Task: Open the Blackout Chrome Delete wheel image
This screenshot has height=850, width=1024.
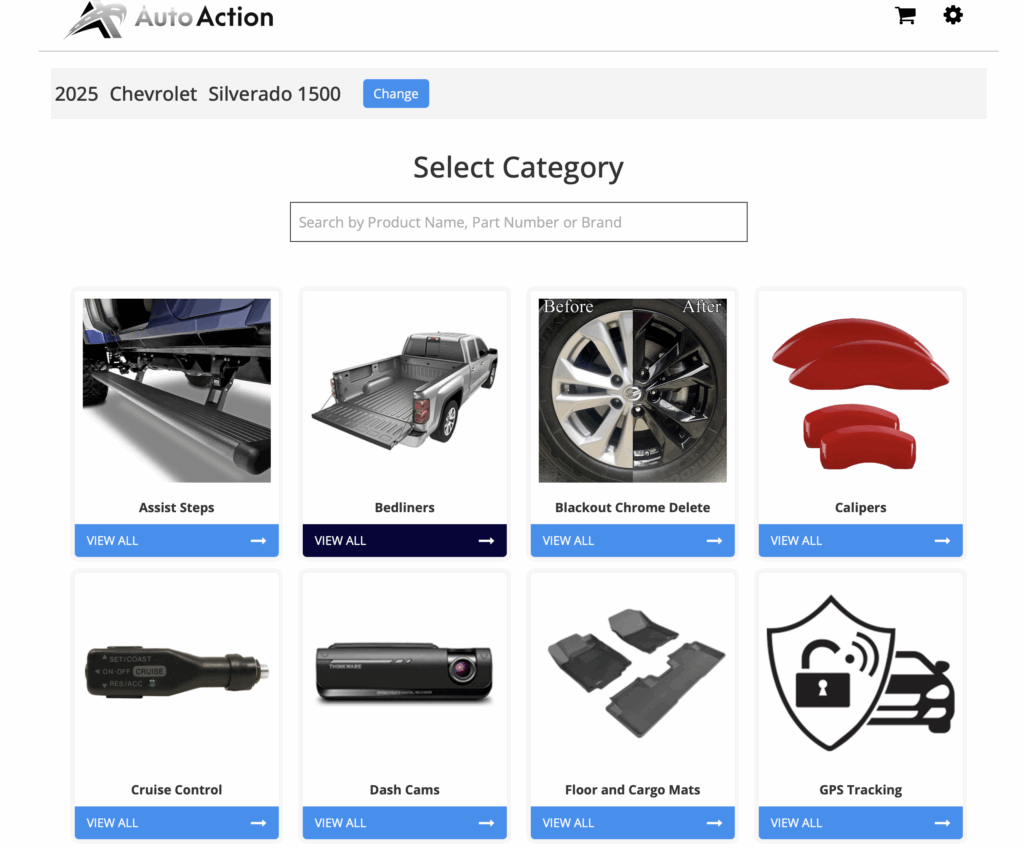Action: [x=632, y=390]
